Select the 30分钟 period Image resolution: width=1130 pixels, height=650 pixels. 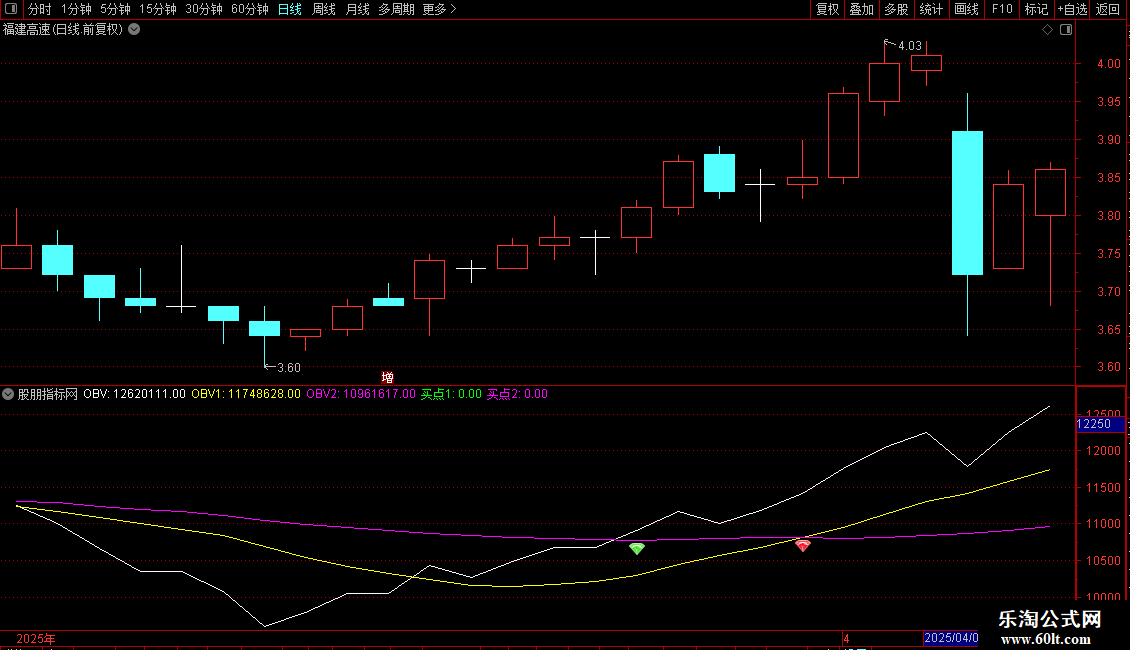click(x=203, y=9)
